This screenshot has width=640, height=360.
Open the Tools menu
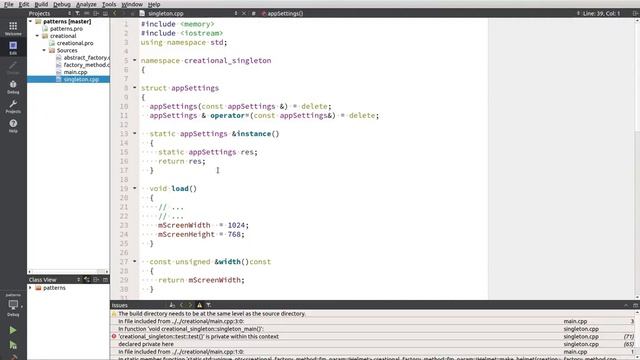[x=109, y=4]
